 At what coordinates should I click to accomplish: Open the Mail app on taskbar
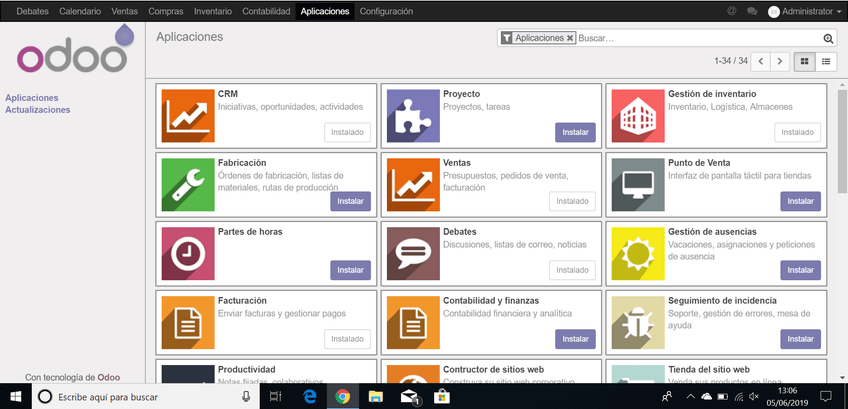[409, 397]
